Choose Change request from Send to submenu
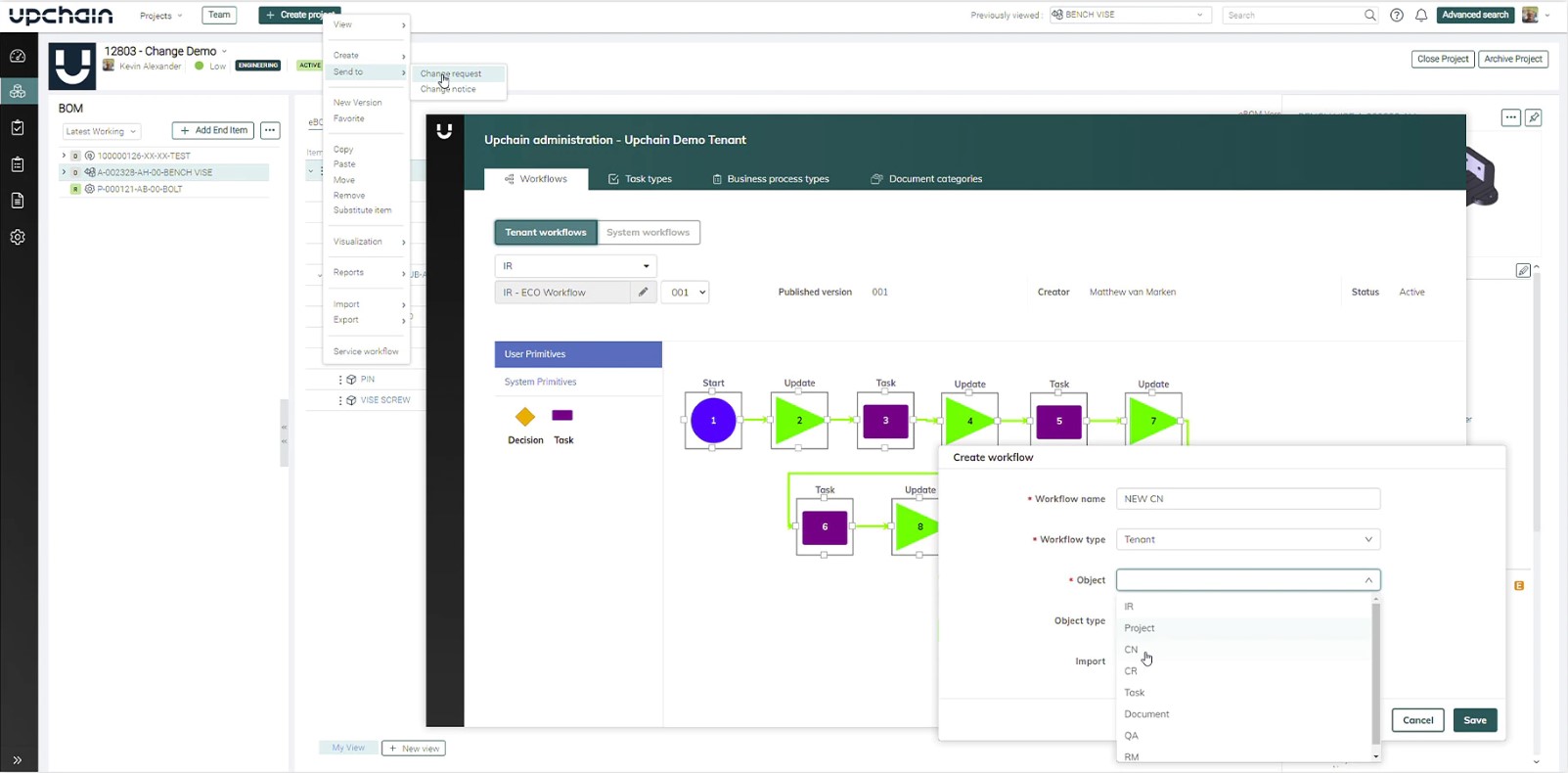1568x773 pixels. [451, 73]
